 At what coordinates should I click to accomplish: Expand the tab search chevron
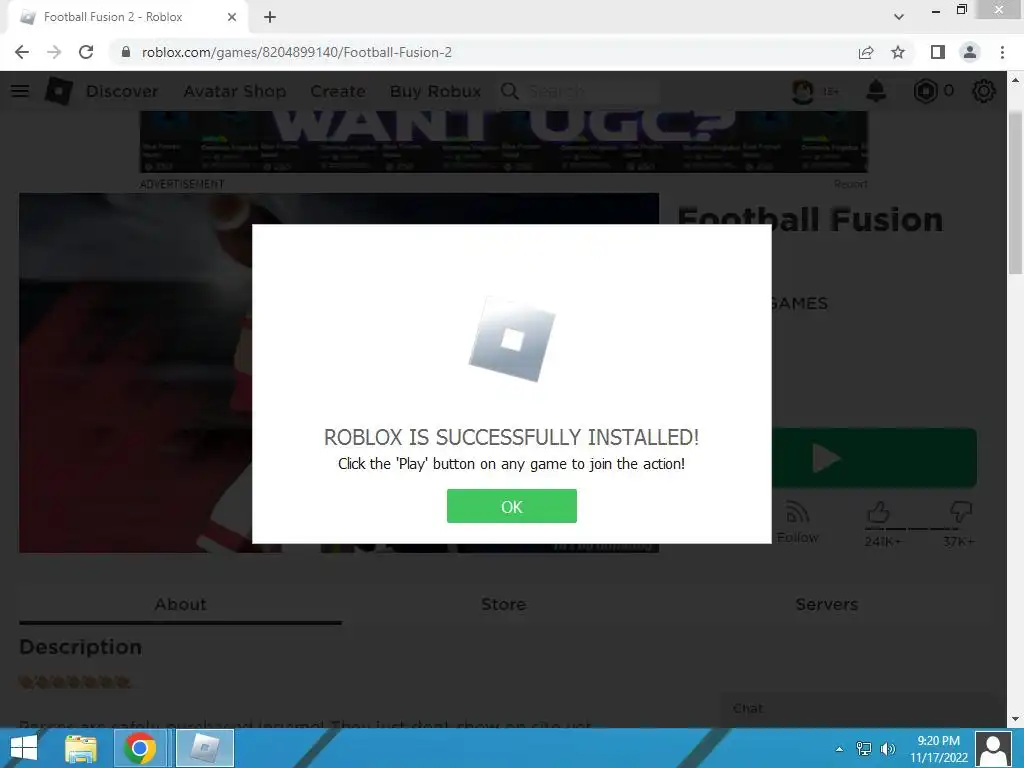899,17
